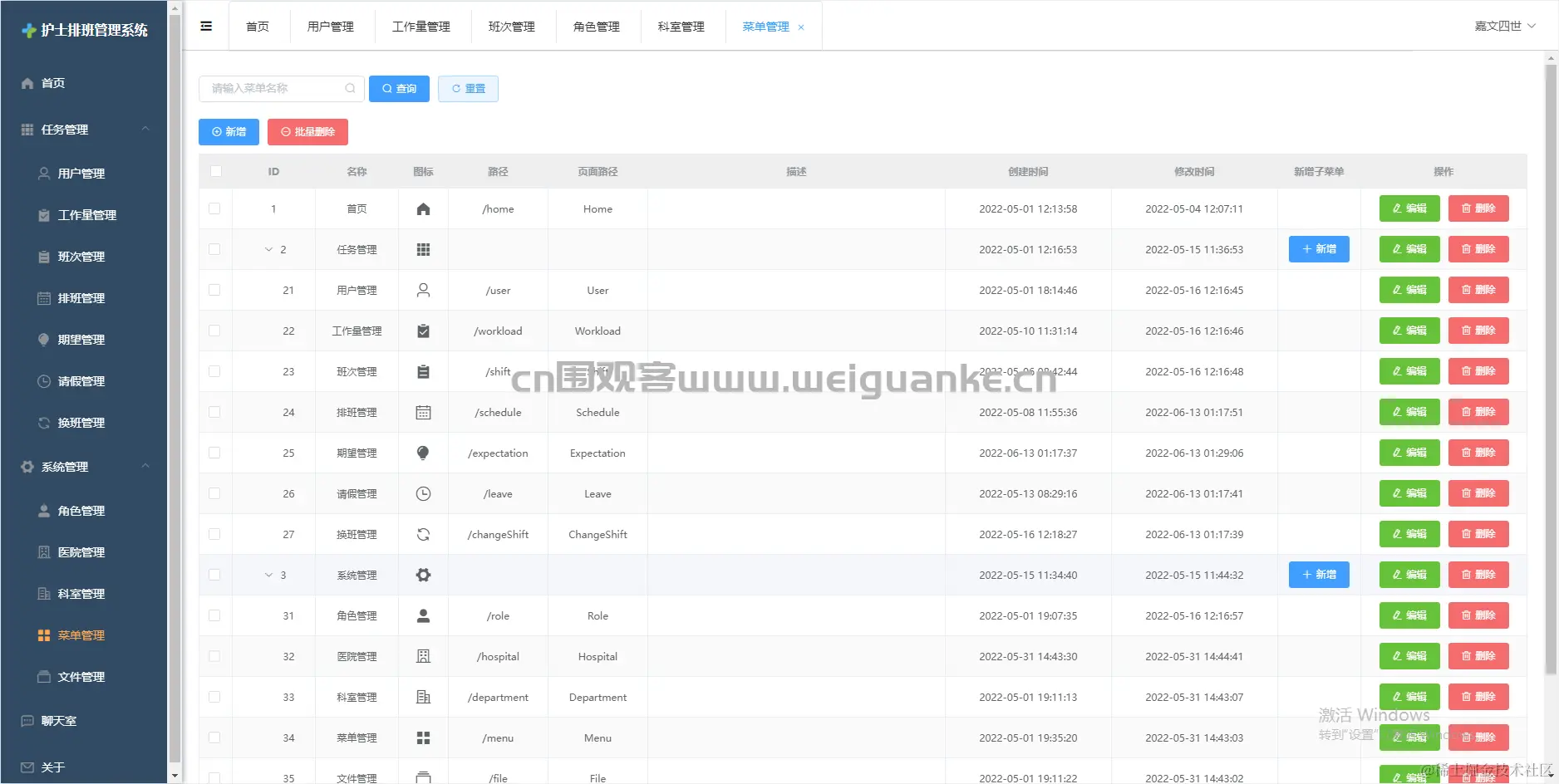Click the 首页 home icon in sidebar
The image size is (1559, 784).
pyautogui.click(x=27, y=83)
